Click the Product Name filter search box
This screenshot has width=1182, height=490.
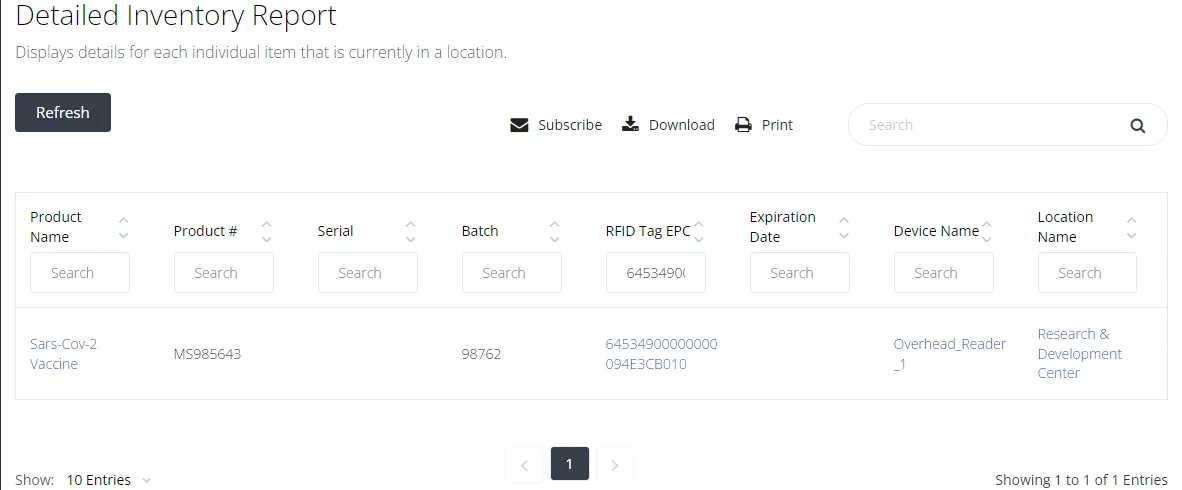click(80, 273)
